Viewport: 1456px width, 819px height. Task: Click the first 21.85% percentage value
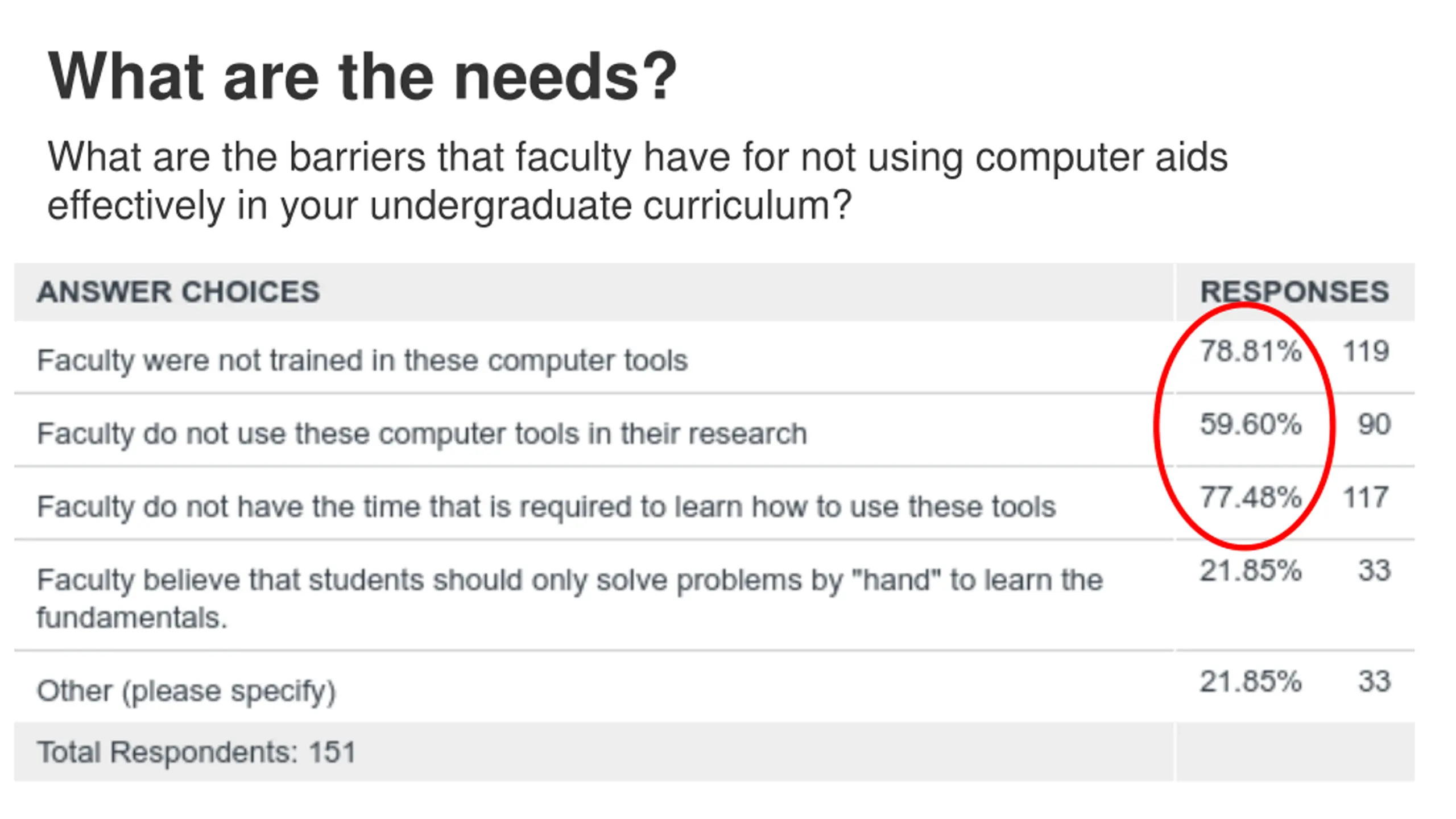(x=1251, y=570)
